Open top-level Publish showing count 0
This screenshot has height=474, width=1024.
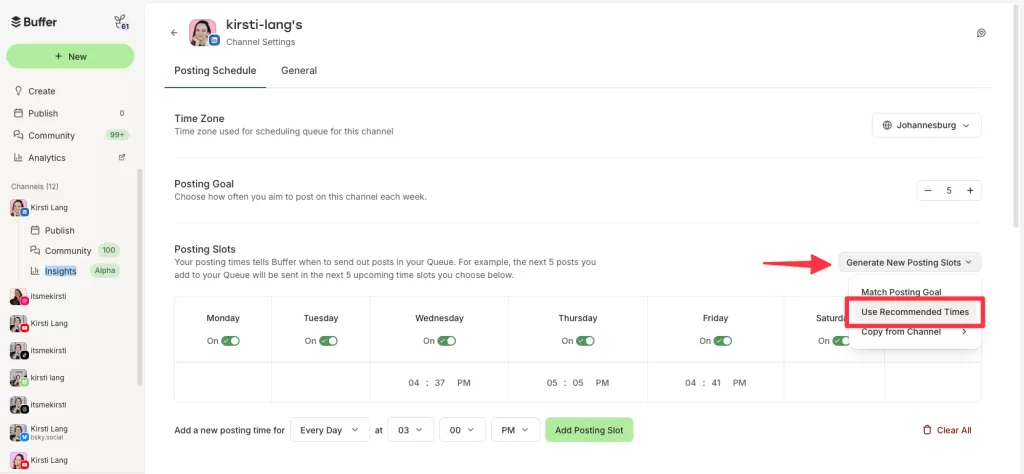70,113
